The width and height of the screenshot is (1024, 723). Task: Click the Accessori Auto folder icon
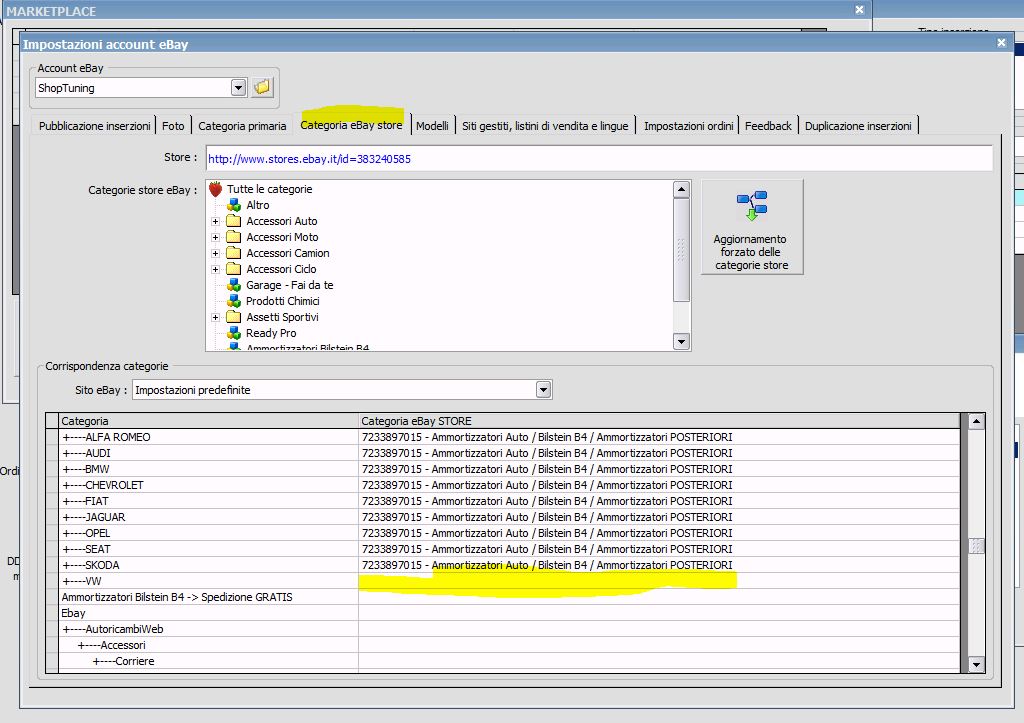234,221
